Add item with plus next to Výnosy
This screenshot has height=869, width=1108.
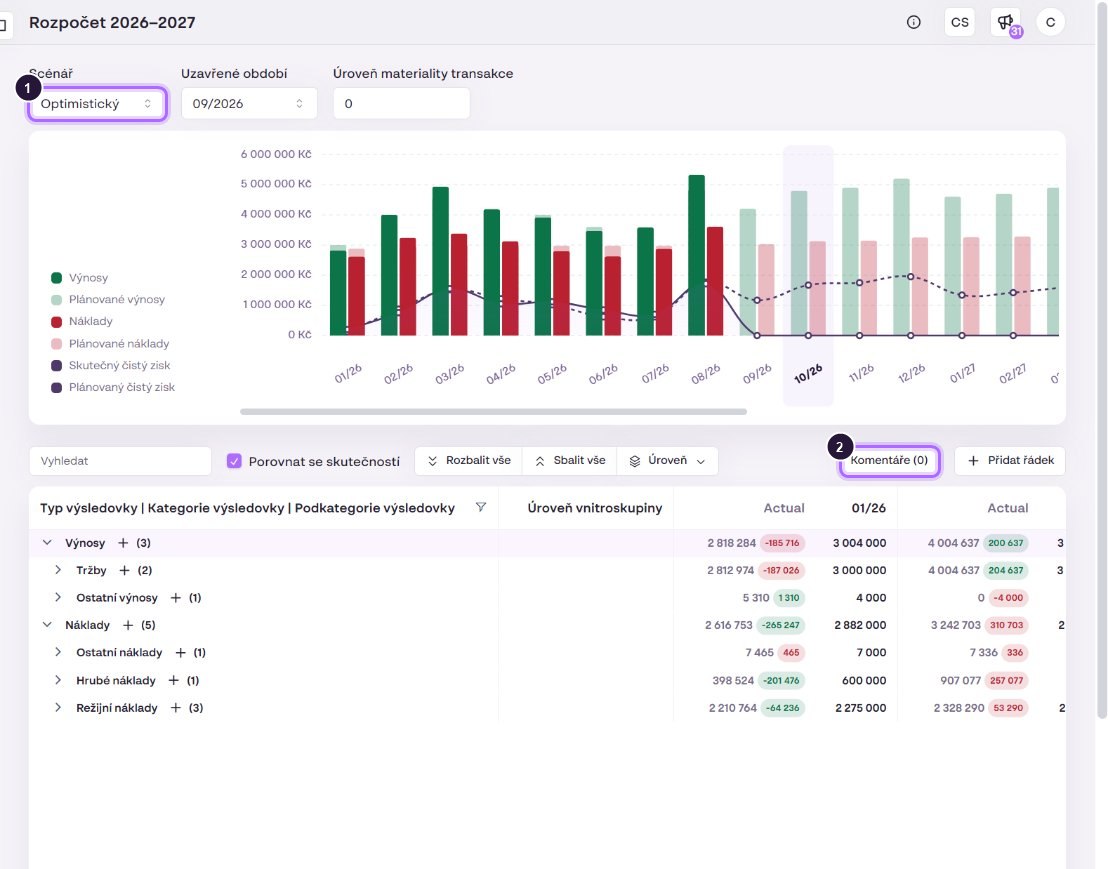(x=123, y=543)
